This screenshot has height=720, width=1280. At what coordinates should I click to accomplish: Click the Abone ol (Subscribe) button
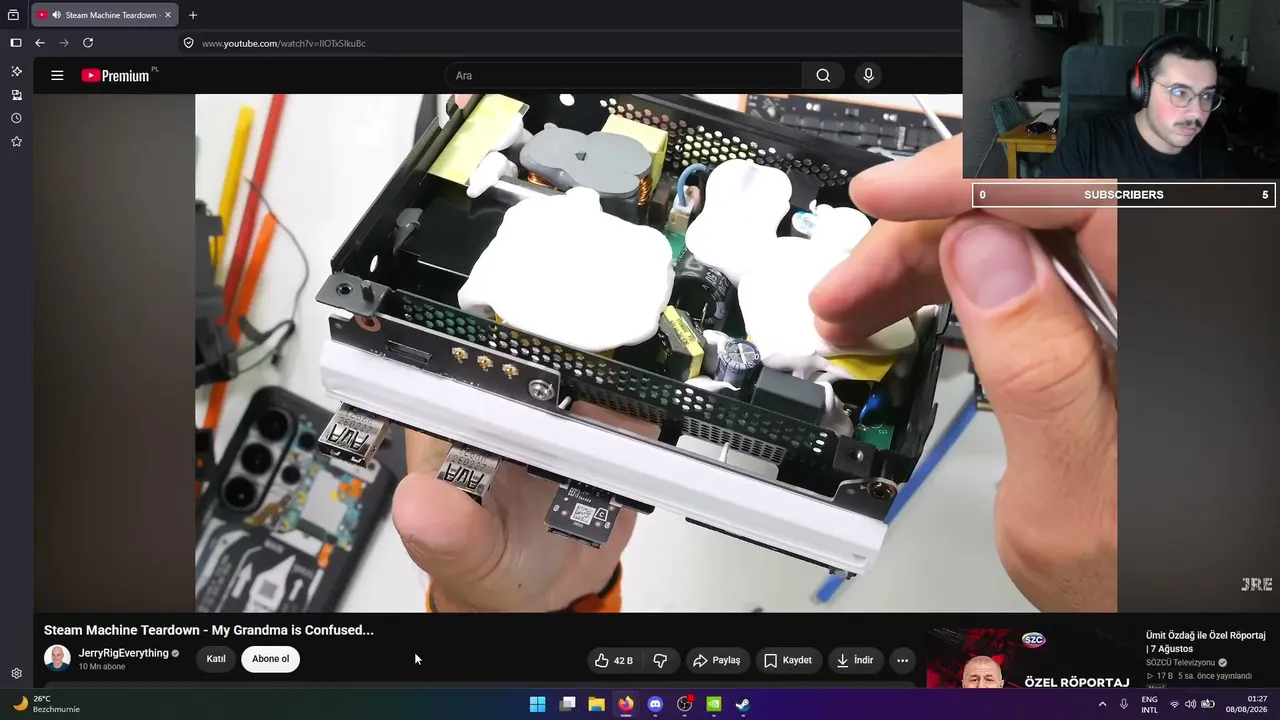point(270,659)
